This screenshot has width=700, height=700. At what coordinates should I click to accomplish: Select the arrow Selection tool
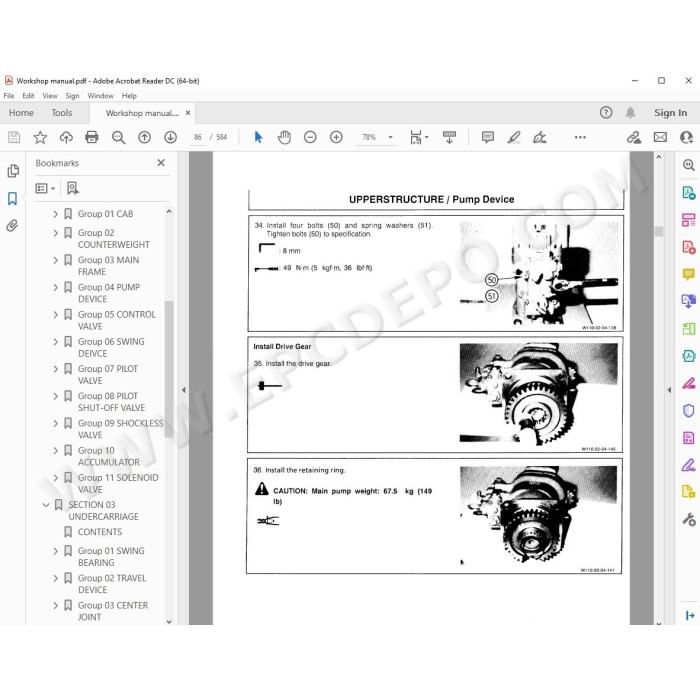click(258, 137)
